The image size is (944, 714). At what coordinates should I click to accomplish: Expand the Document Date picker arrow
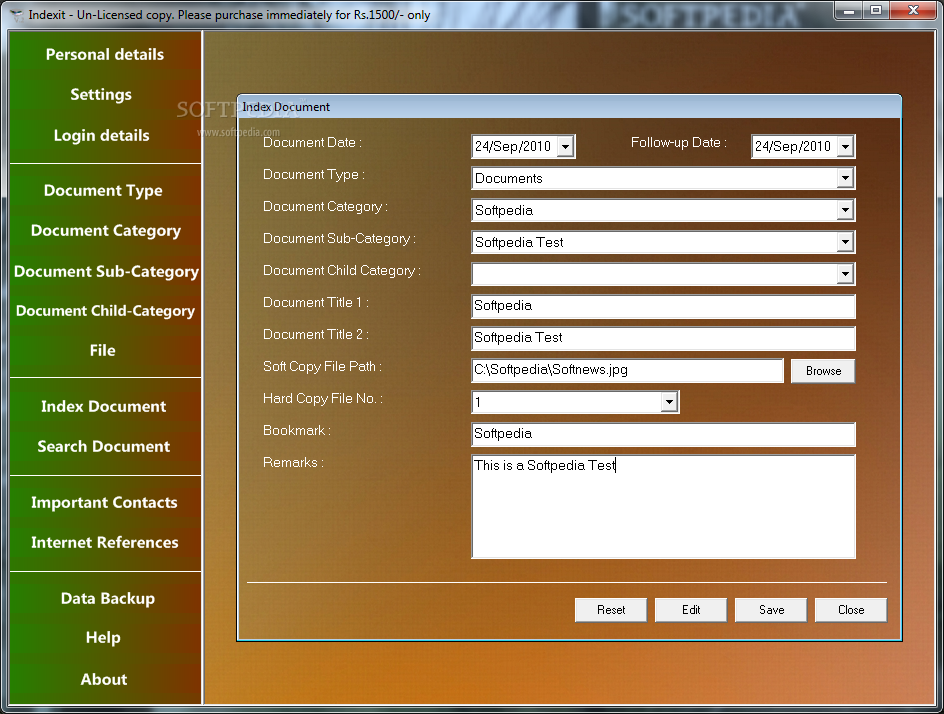(565, 146)
